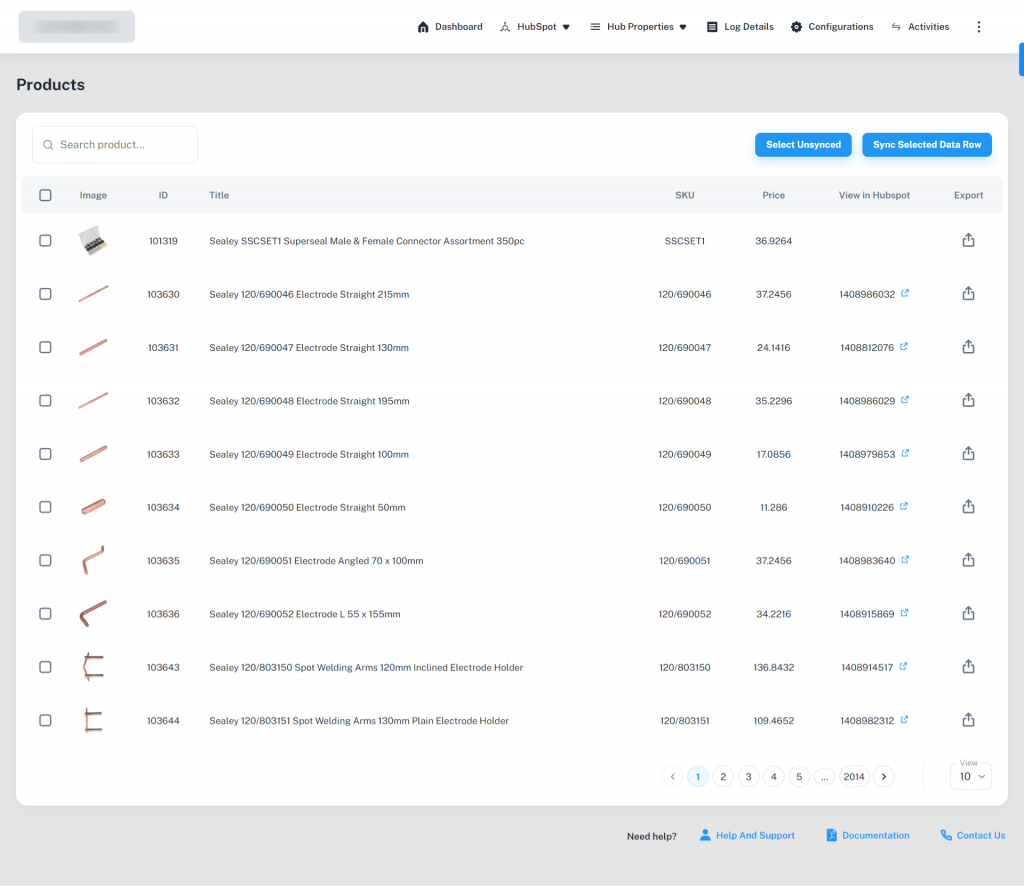
Task: Open external link icon beside 1408914517
Action: coord(903,666)
